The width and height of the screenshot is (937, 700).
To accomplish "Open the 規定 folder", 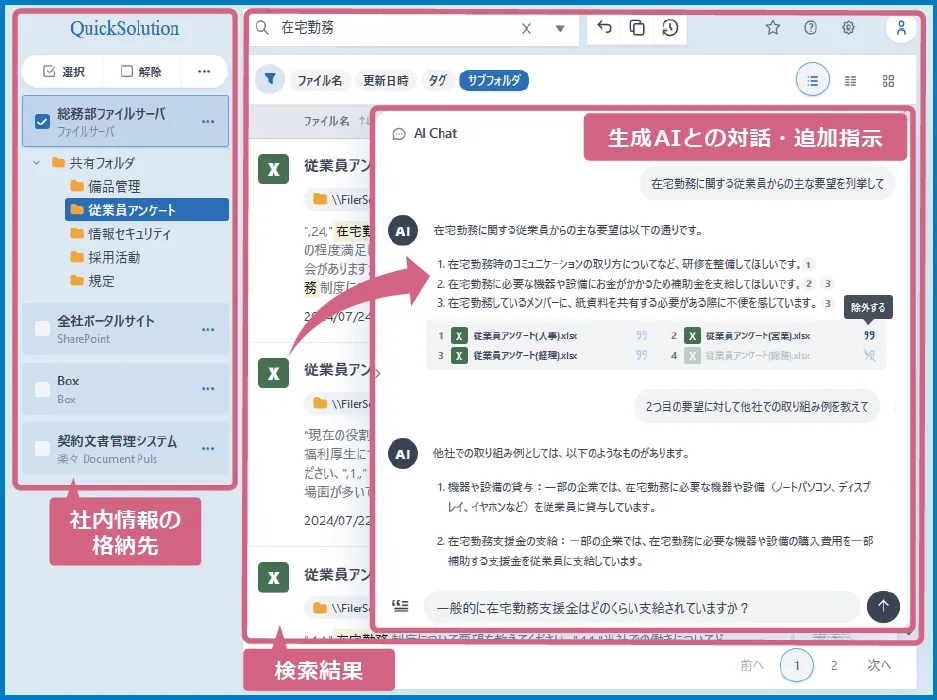I will tap(92, 281).
